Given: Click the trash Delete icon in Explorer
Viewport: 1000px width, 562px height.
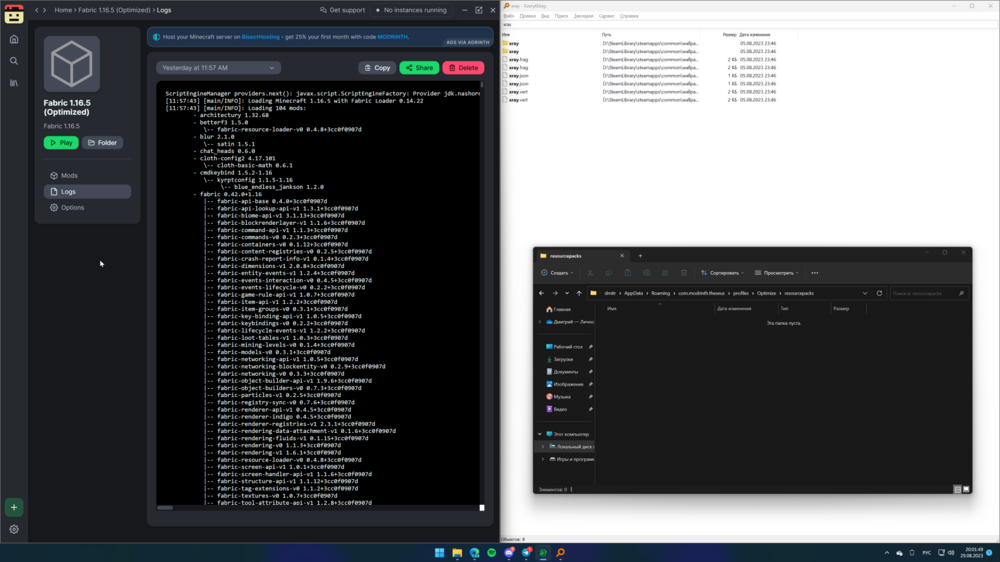Looking at the screenshot, I should pyautogui.click(x=684, y=273).
